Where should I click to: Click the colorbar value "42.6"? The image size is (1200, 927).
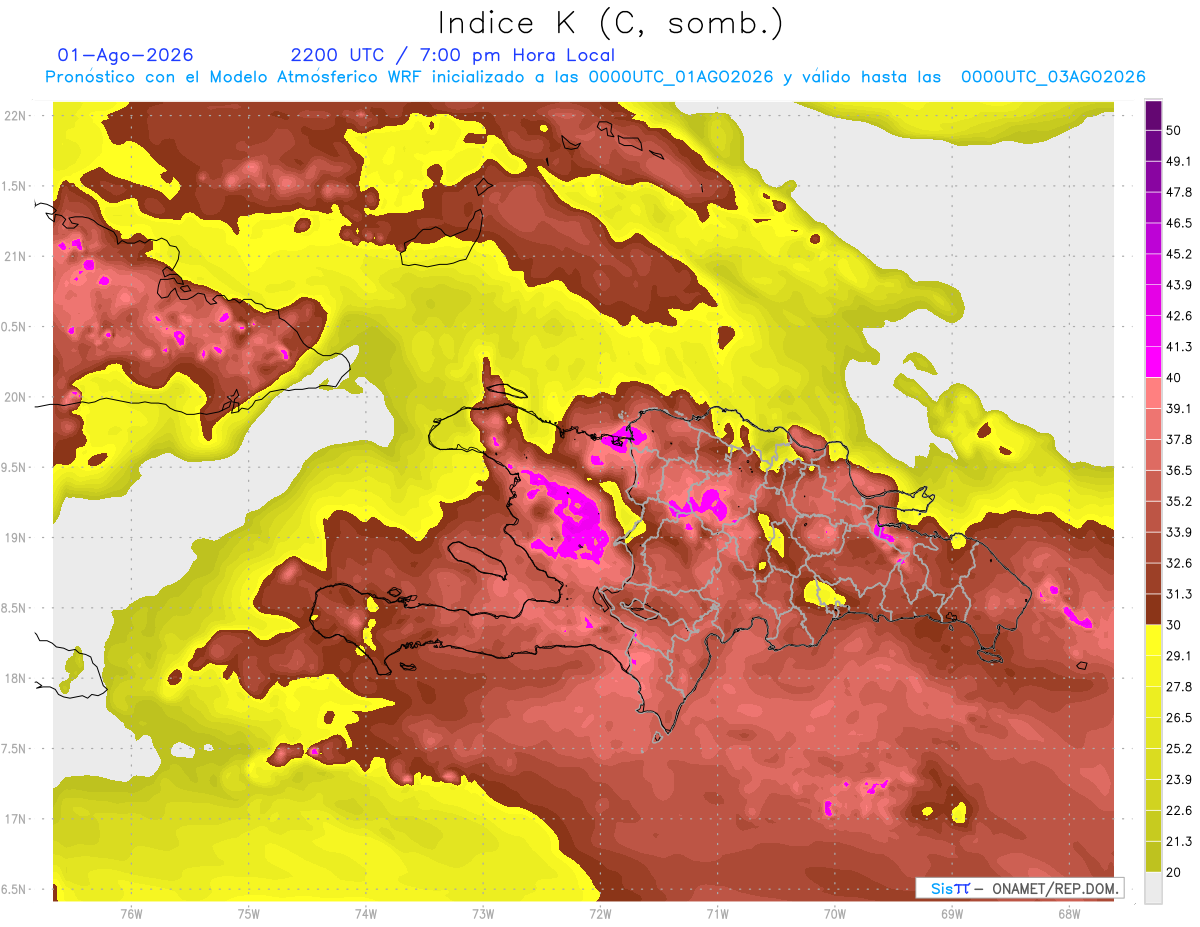(x=1179, y=316)
